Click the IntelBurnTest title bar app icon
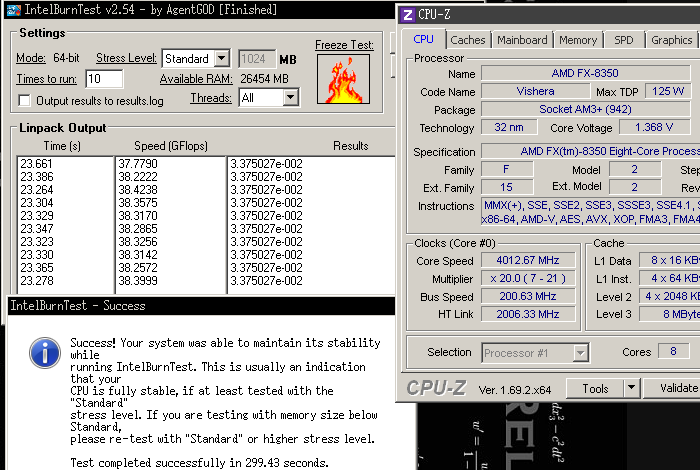This screenshot has height=470, width=700. click(x=13, y=9)
